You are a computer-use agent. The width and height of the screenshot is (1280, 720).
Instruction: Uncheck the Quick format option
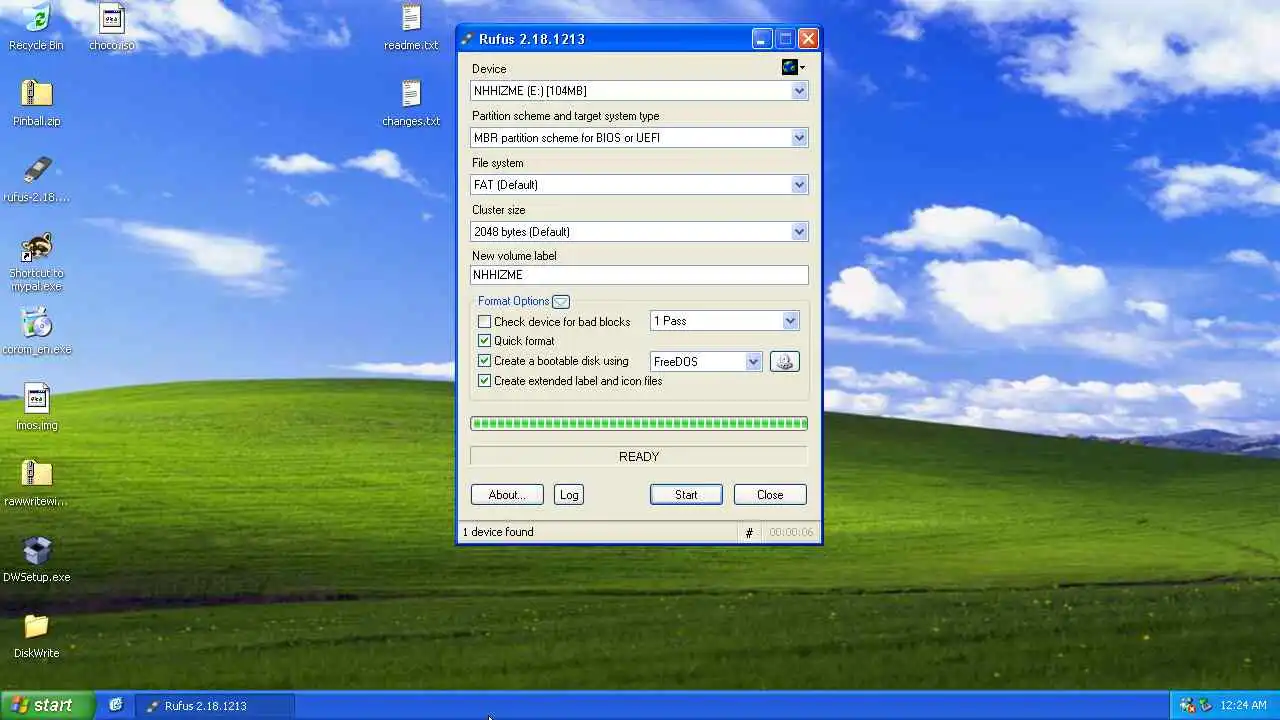point(484,341)
